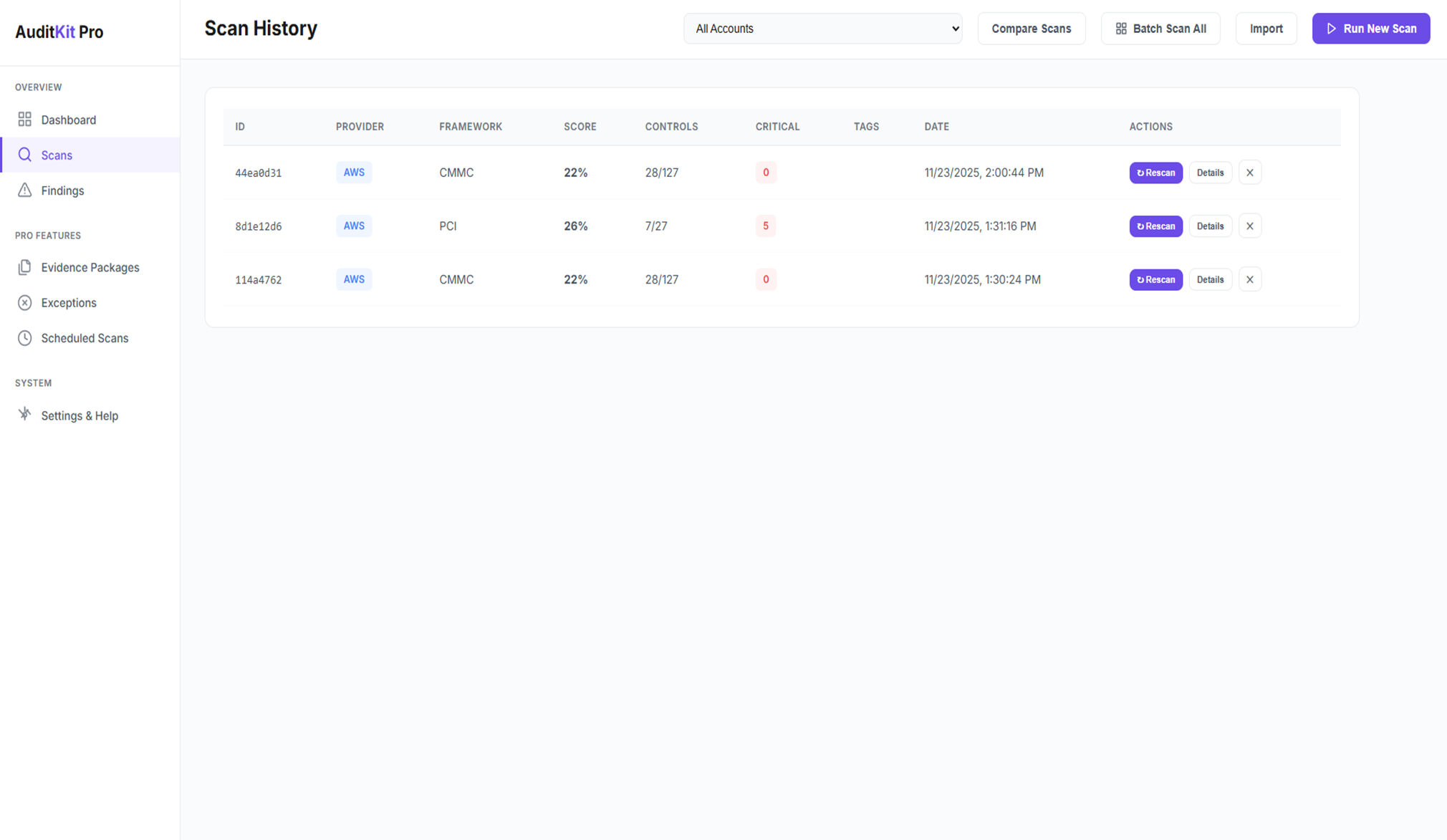
Task: Open Compare Scans
Action: [x=1031, y=29]
